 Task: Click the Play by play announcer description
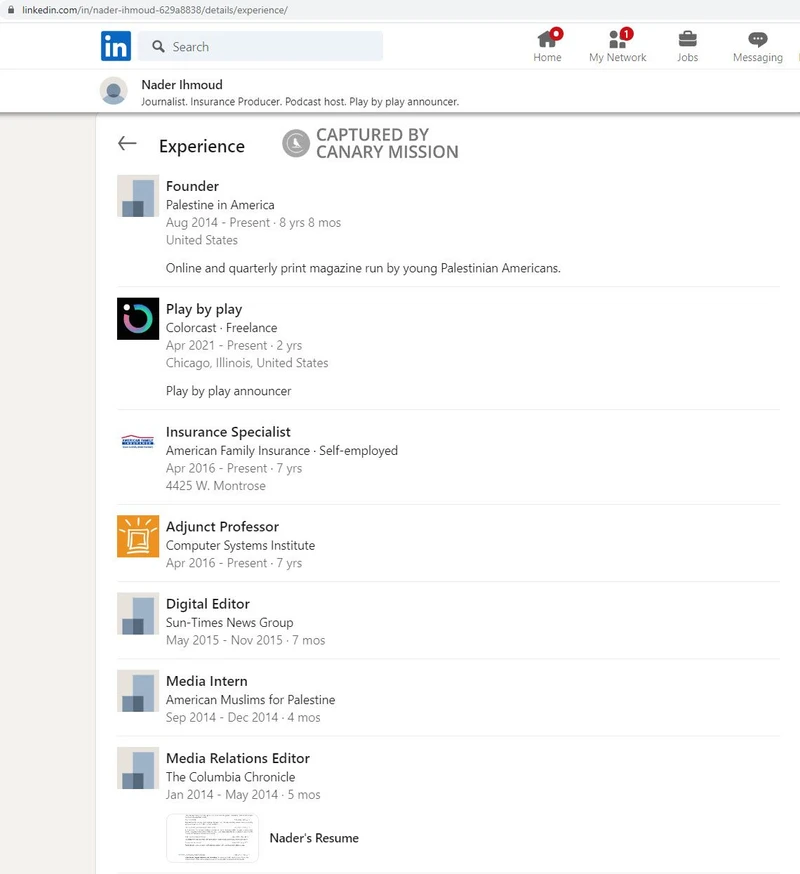[228, 391]
